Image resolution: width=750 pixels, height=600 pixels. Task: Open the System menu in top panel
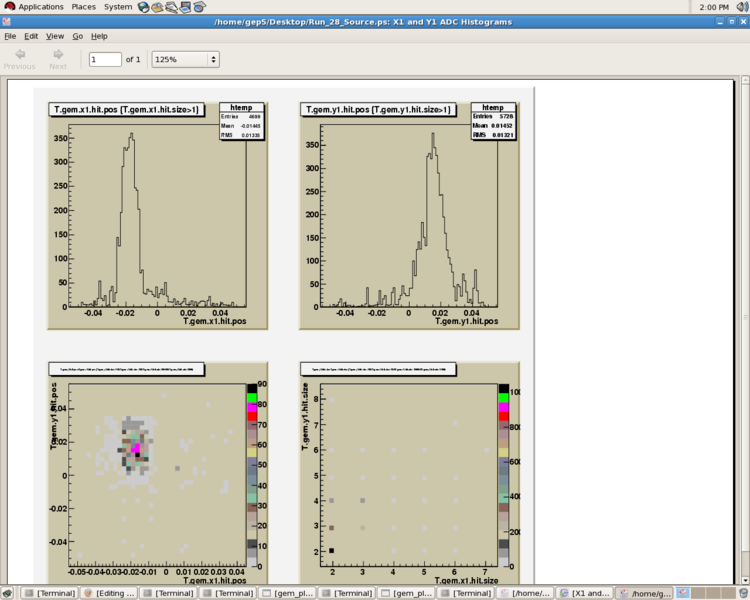pyautogui.click(x=118, y=7)
